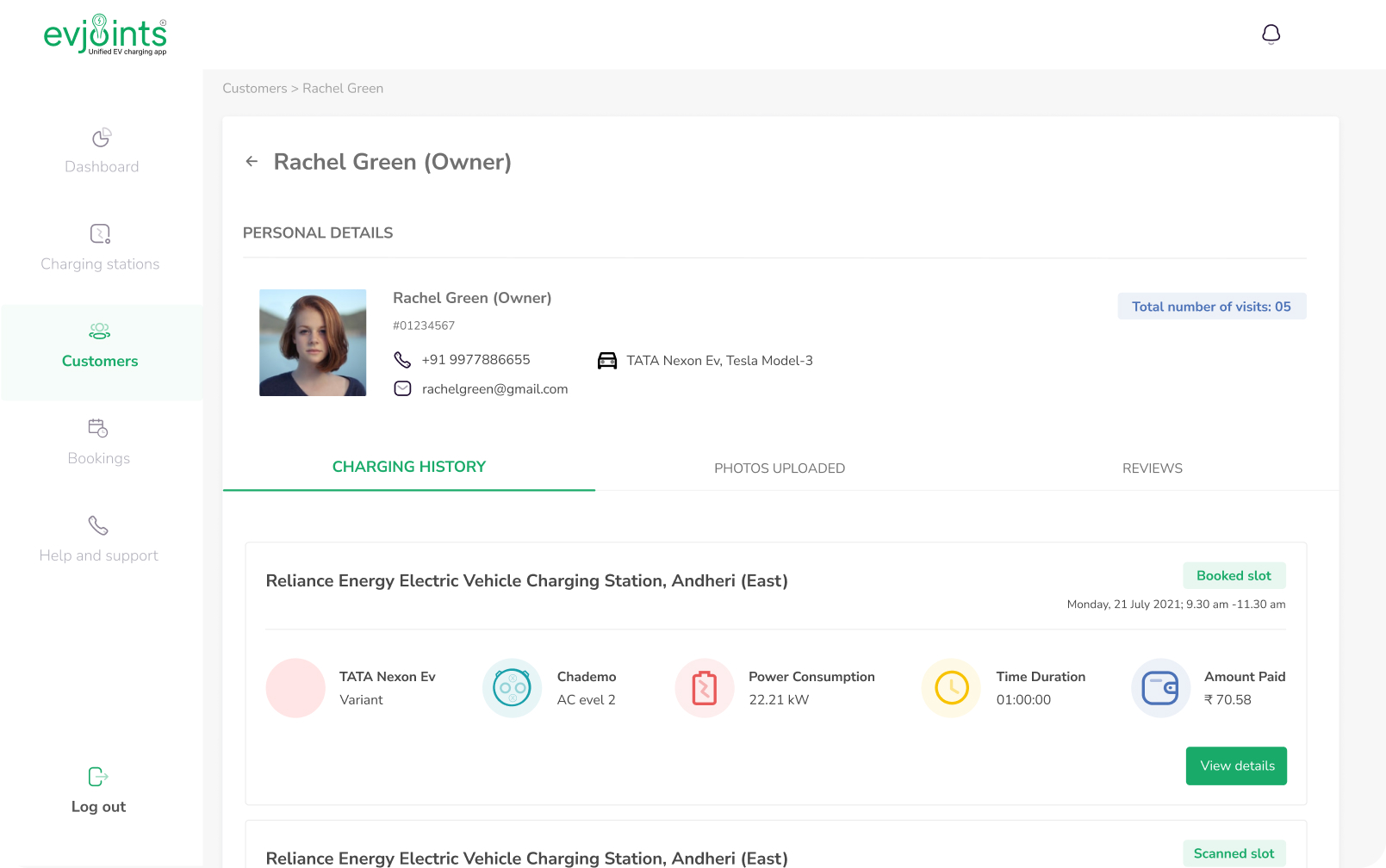Click the Chademo connector icon

coord(512,688)
